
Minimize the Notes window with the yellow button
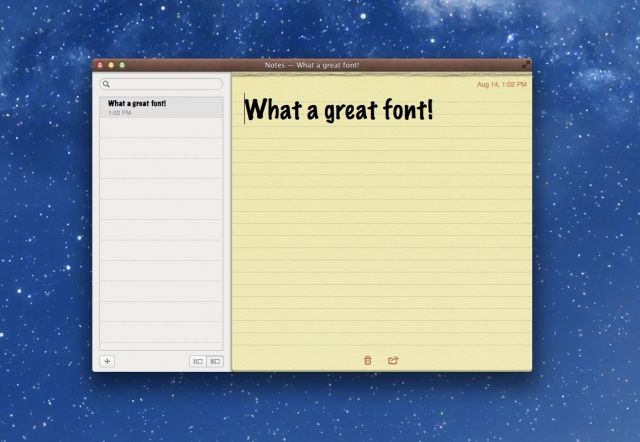click(x=111, y=65)
